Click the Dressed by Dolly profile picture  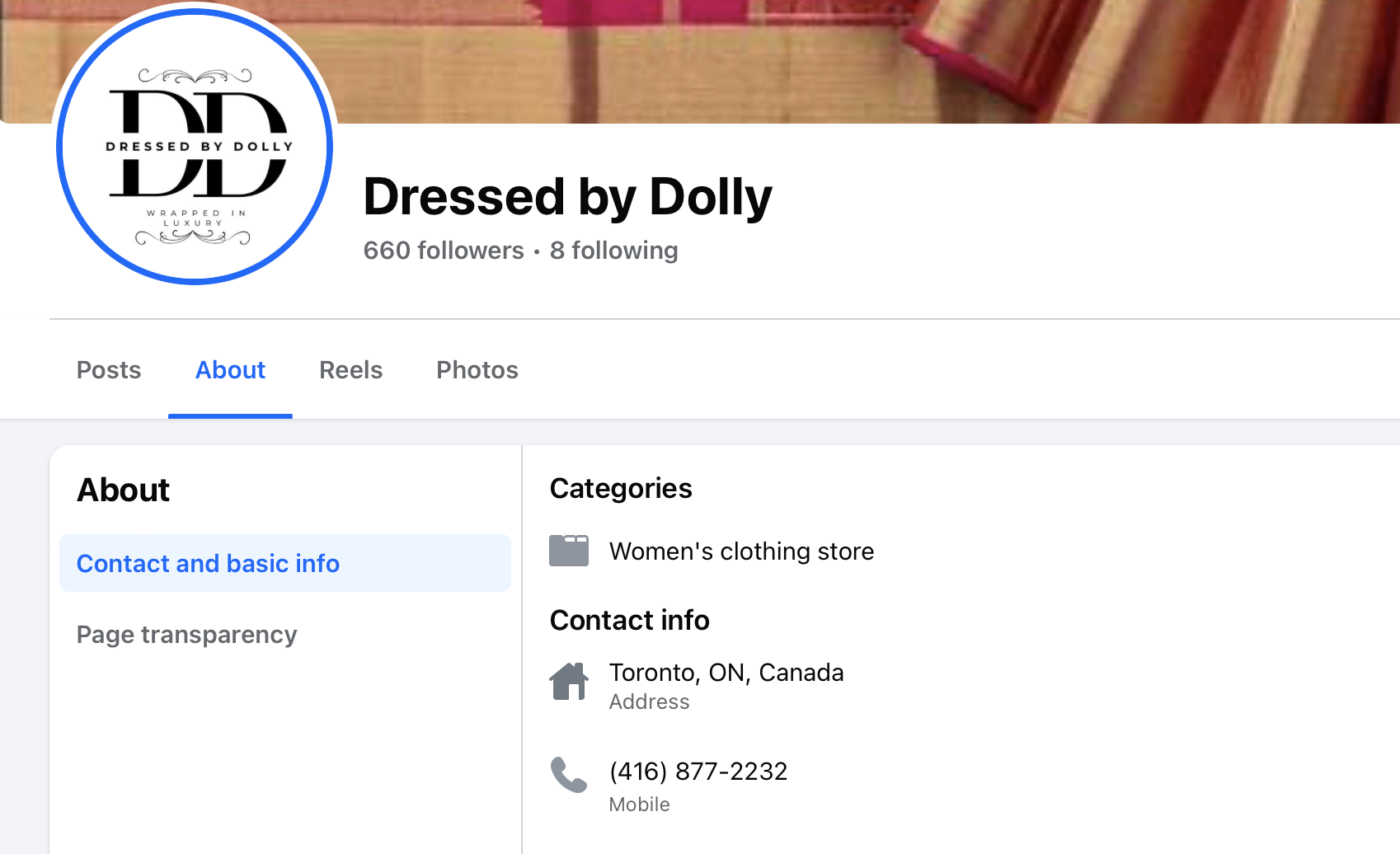195,147
